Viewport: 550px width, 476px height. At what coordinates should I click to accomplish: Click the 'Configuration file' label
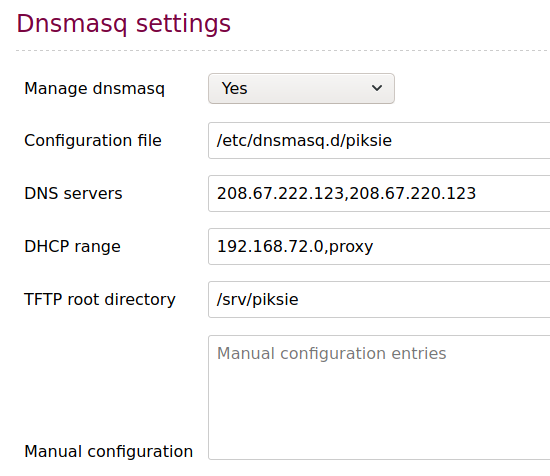click(93, 140)
